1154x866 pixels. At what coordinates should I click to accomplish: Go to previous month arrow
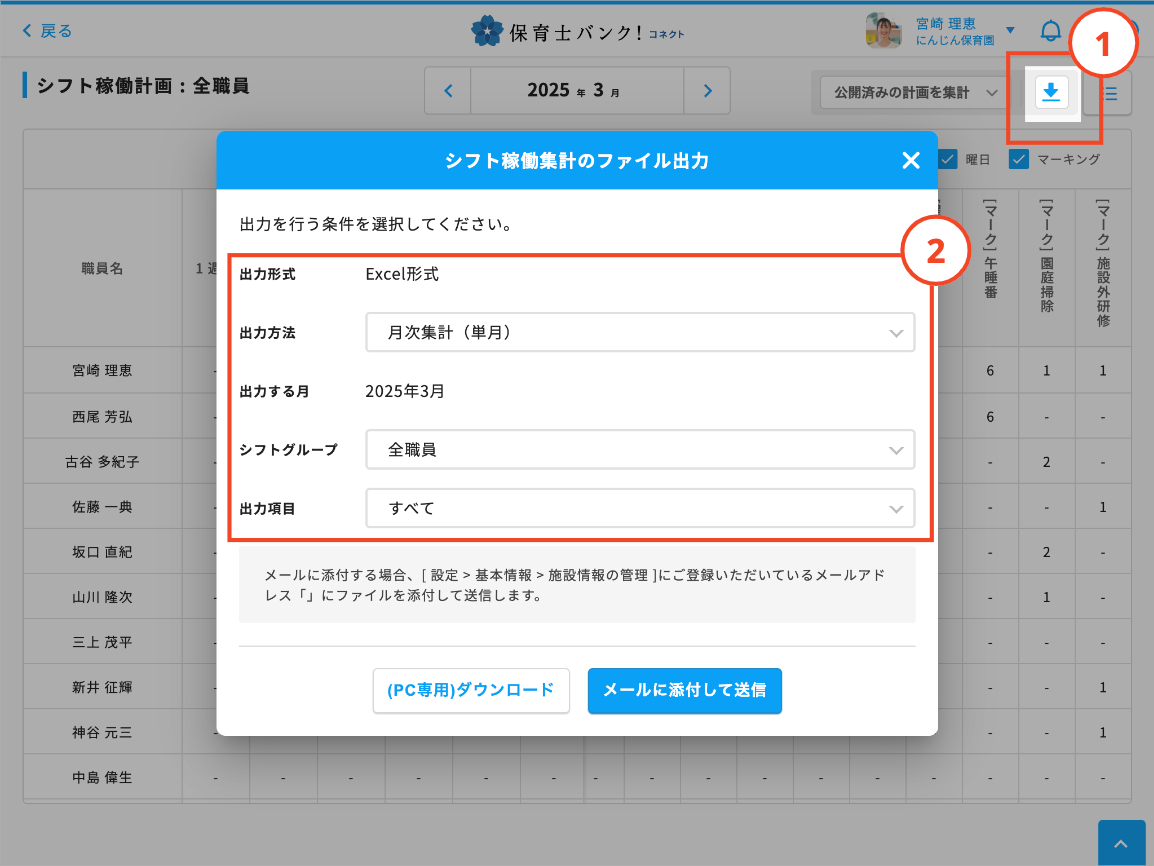click(448, 91)
